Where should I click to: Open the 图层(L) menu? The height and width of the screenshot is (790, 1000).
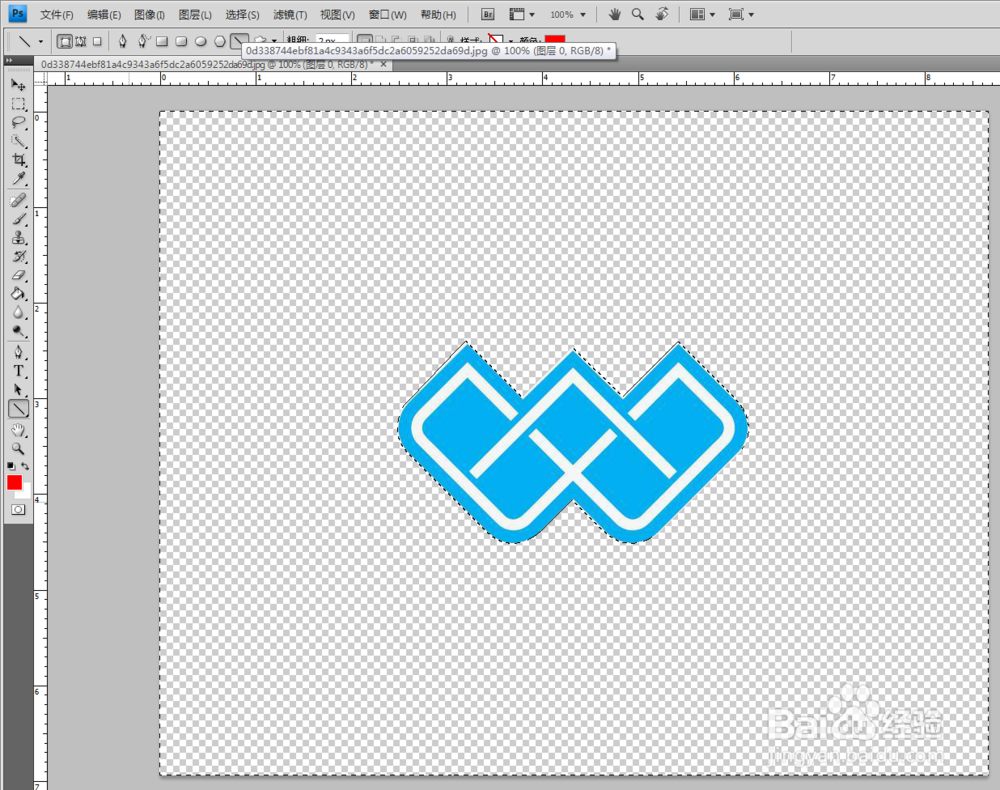pos(195,15)
